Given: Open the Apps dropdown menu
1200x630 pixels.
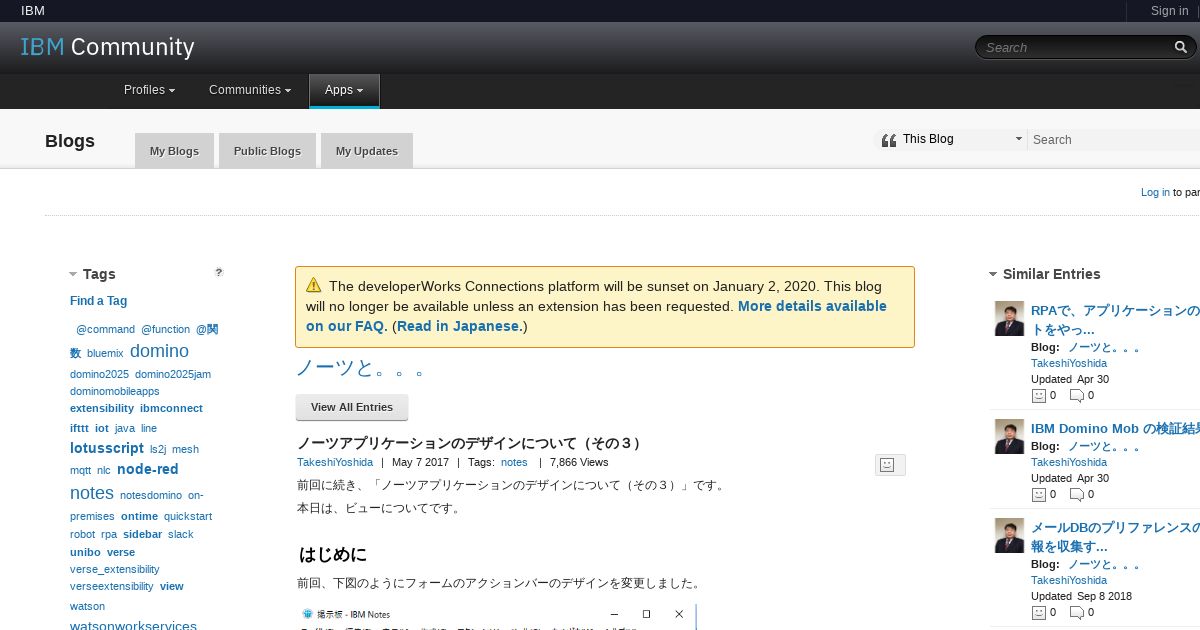Looking at the screenshot, I should [x=344, y=90].
